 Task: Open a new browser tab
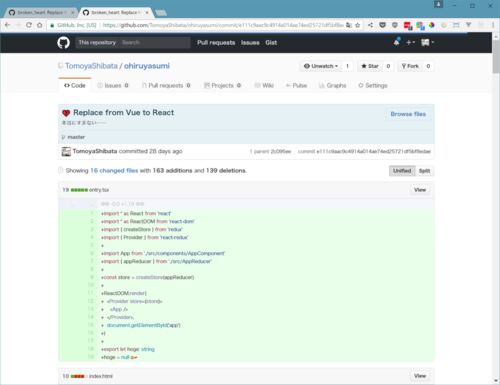pos(161,13)
